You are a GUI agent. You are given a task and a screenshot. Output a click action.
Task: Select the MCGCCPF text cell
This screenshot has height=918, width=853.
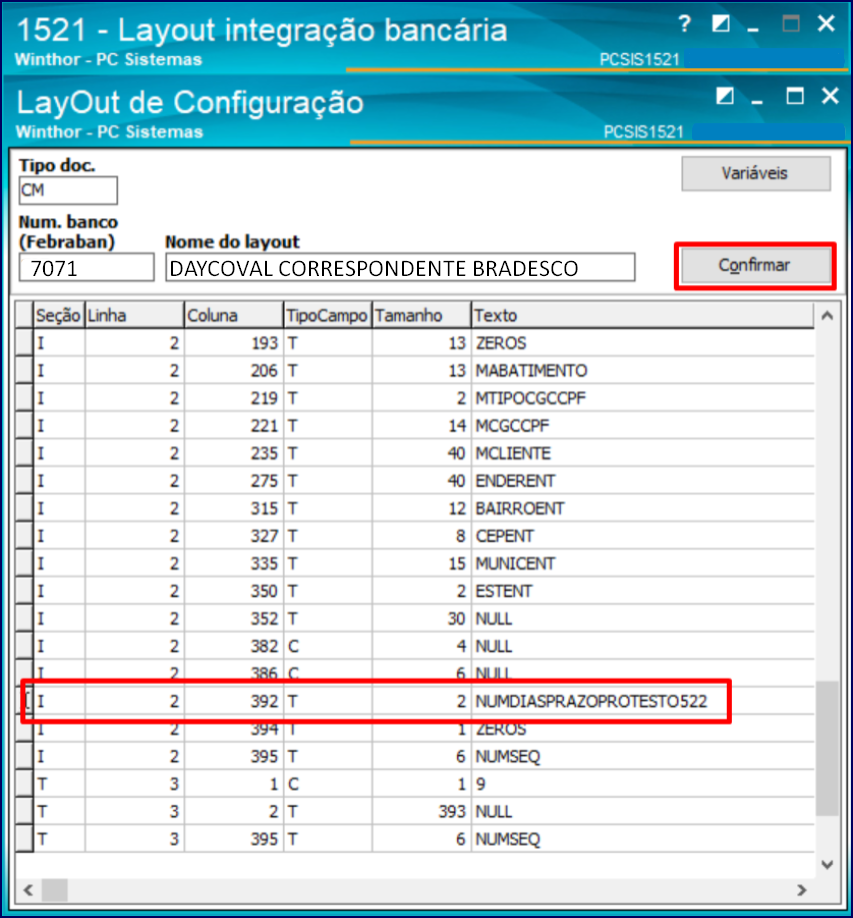(x=643, y=426)
